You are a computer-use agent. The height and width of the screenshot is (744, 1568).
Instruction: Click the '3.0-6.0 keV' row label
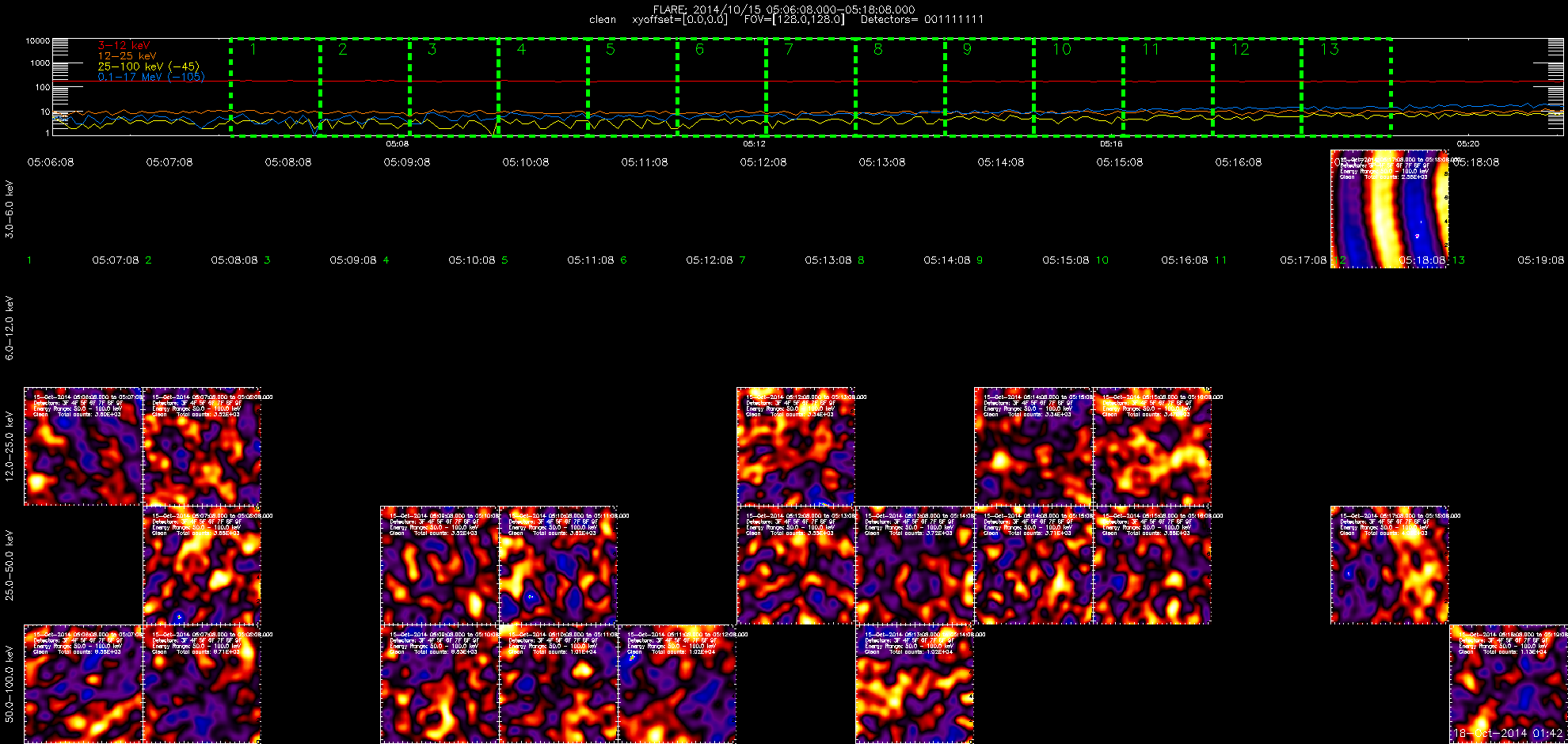pyautogui.click(x=10, y=209)
